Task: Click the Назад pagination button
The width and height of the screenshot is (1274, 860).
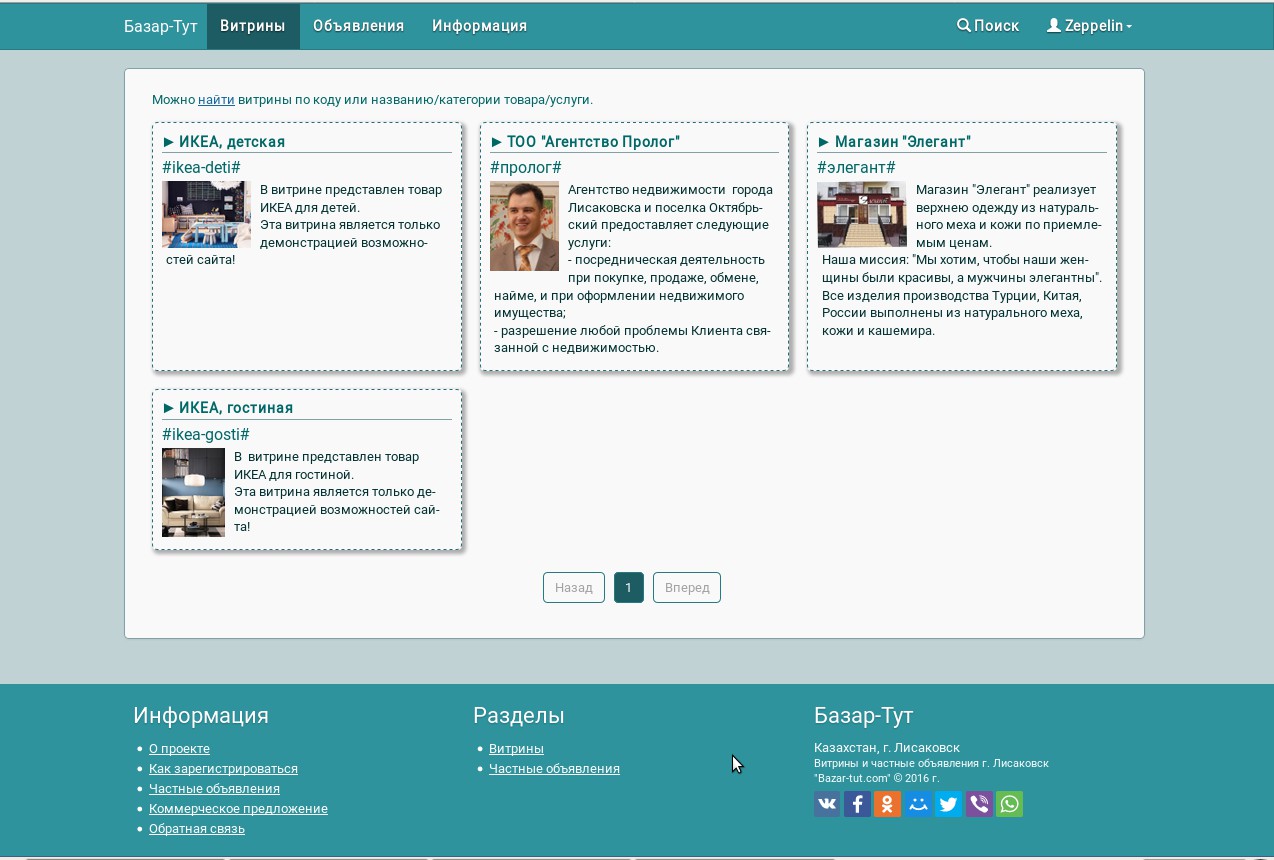Action: (x=574, y=587)
